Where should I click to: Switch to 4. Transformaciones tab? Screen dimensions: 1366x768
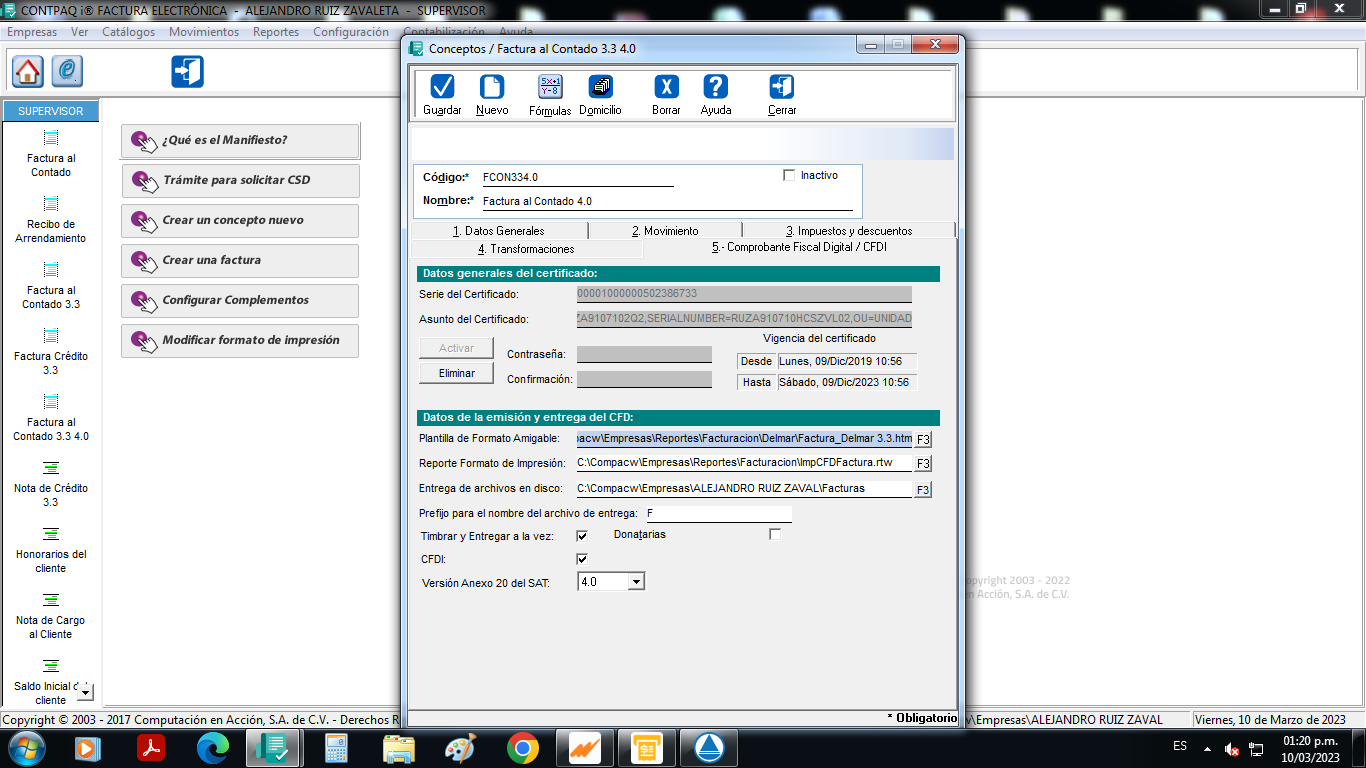point(526,248)
